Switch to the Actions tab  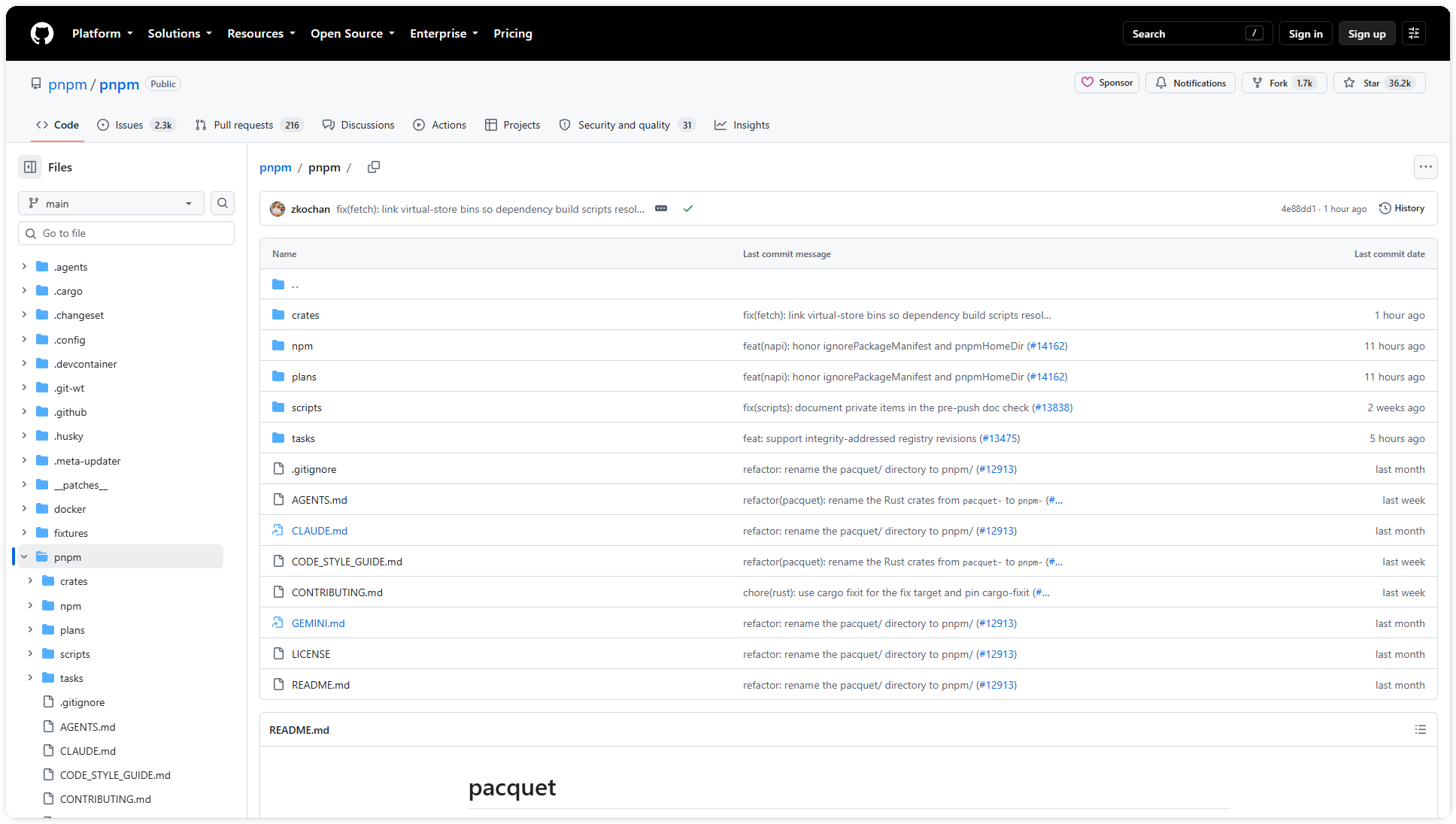[x=440, y=125]
